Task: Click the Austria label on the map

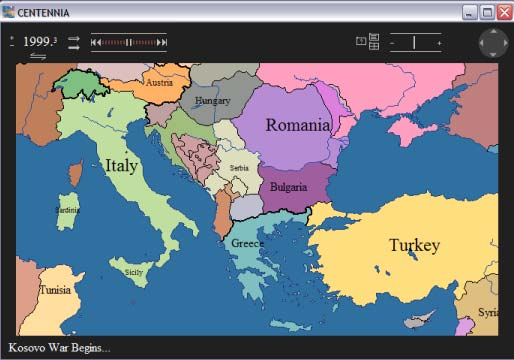Action: pos(159,82)
